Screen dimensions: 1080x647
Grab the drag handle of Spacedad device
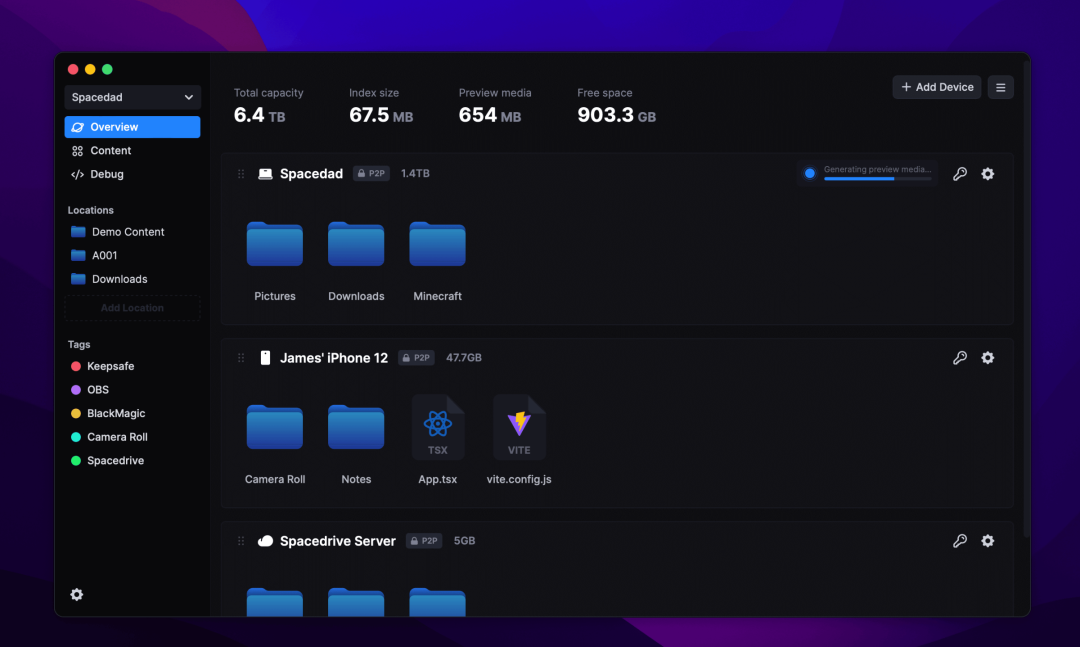(x=241, y=174)
